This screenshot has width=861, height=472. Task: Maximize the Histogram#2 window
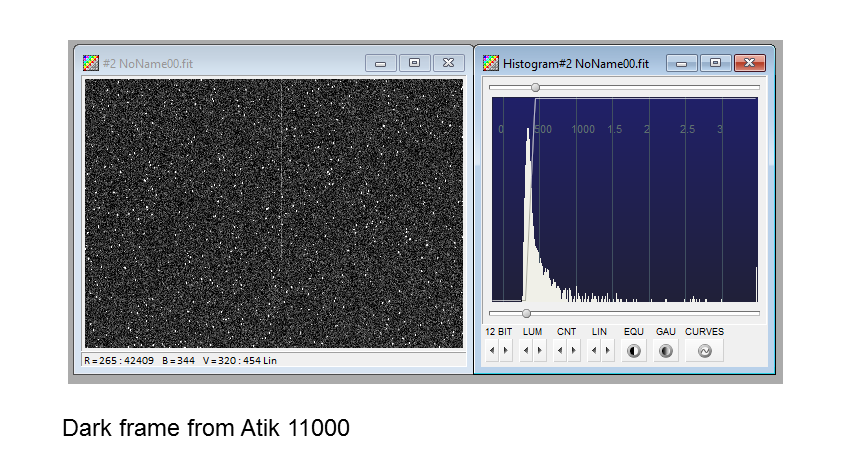point(715,63)
